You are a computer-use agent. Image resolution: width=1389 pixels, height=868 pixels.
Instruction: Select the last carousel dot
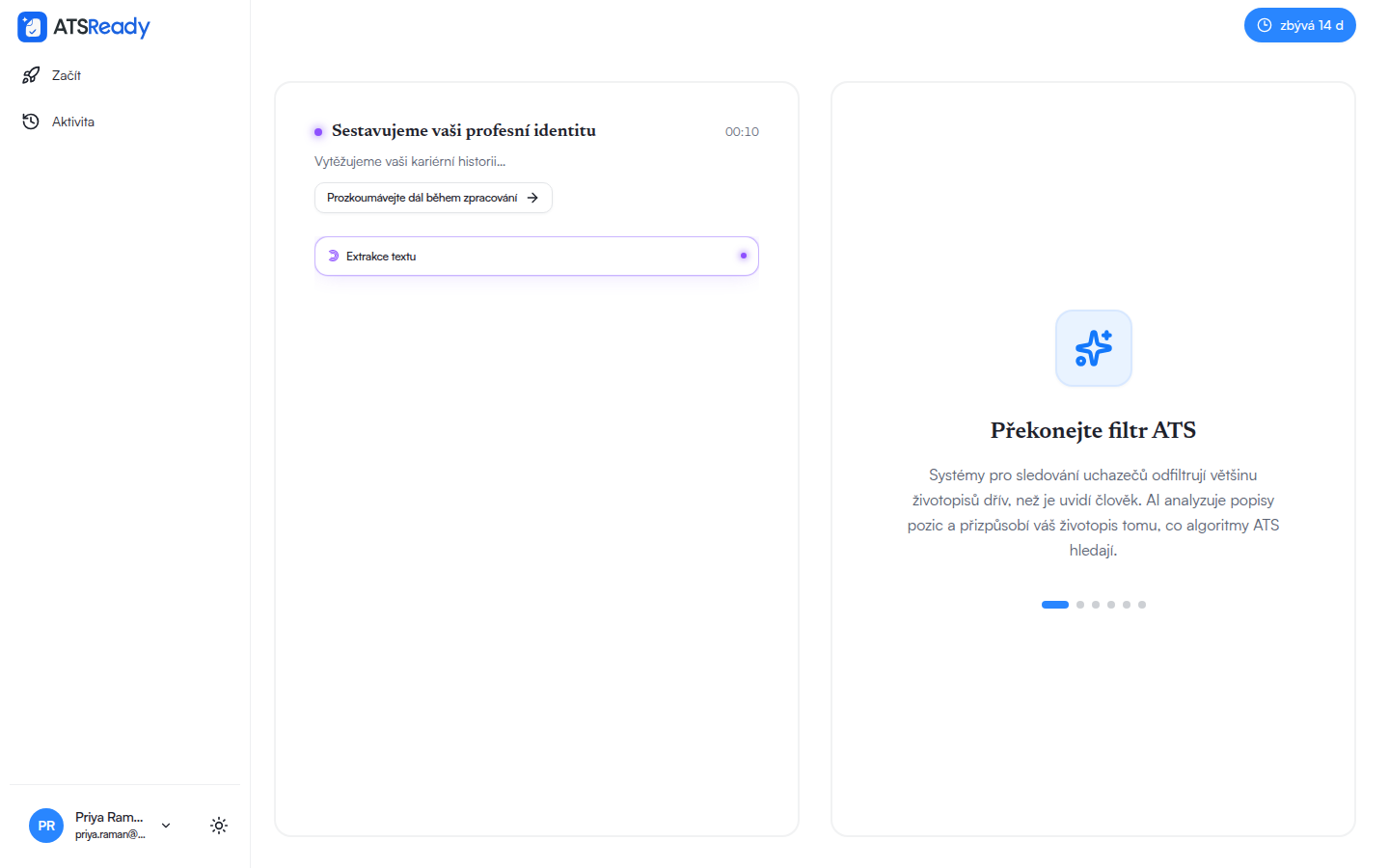pyautogui.click(x=1142, y=605)
